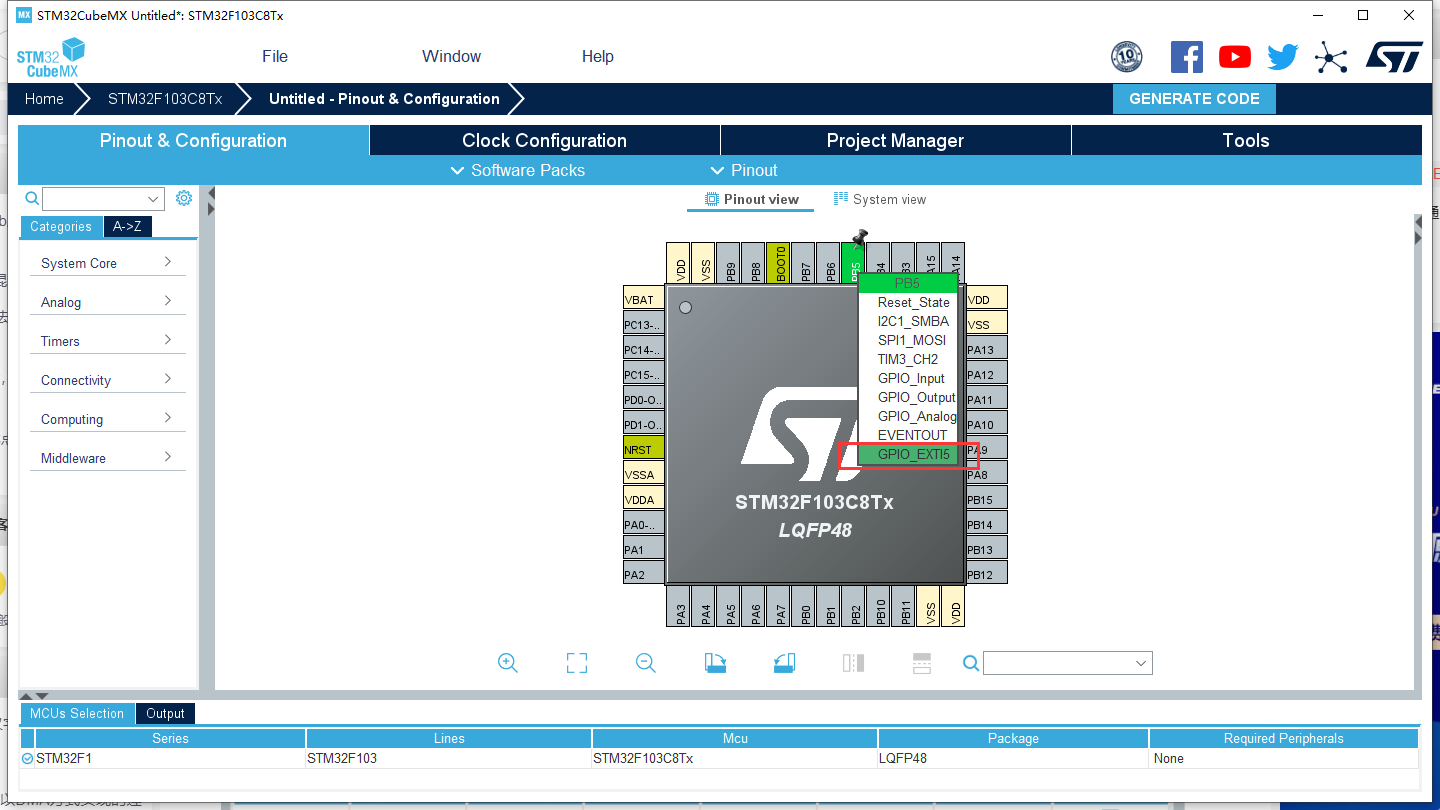Image resolution: width=1440 pixels, height=810 pixels.
Task: Select GPIO_EXTI5 in the pin menu
Action: point(909,454)
